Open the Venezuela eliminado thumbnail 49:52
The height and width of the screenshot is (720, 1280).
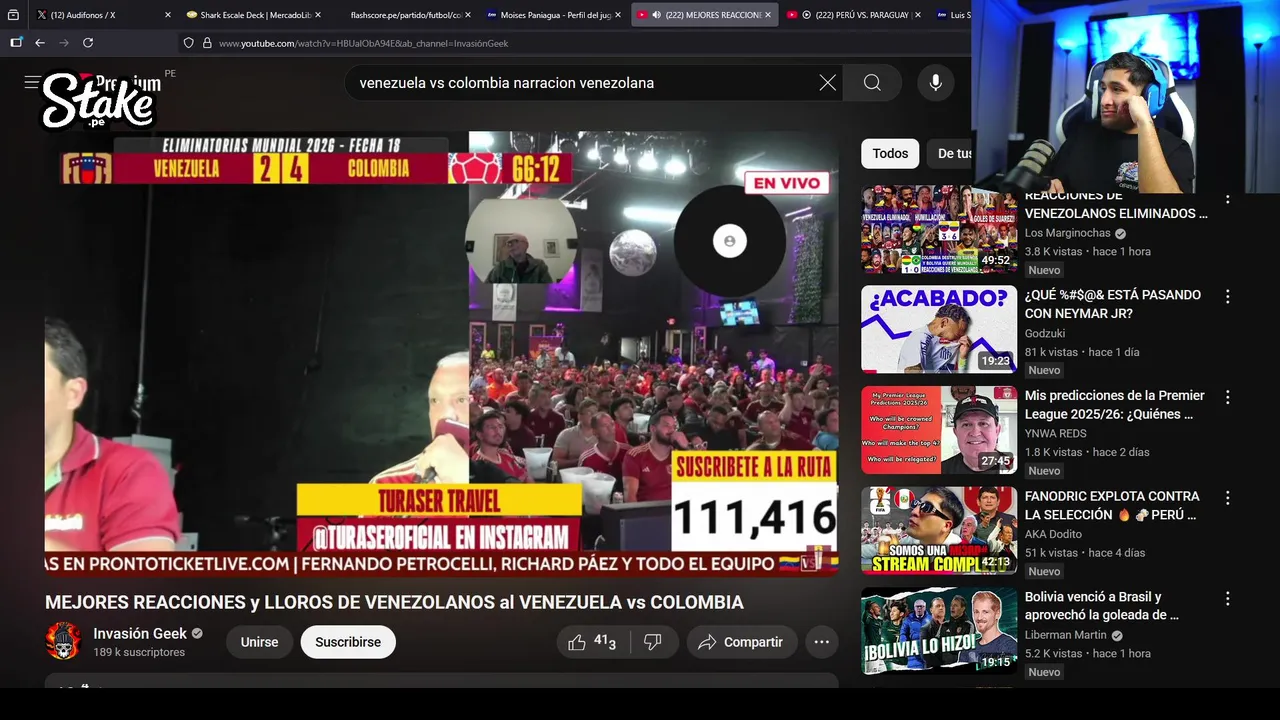[x=939, y=230]
